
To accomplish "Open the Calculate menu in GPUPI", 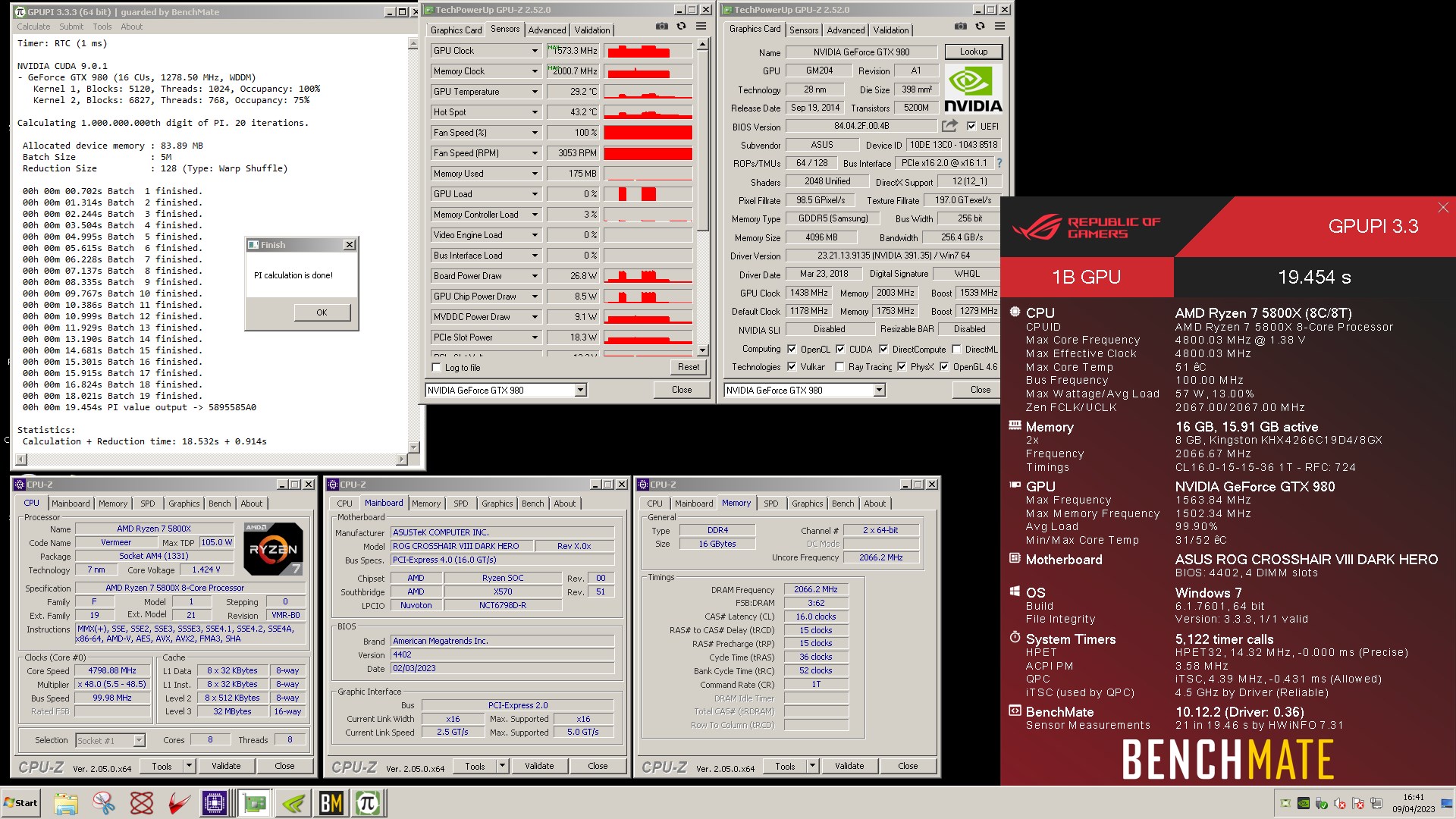I will [x=33, y=27].
